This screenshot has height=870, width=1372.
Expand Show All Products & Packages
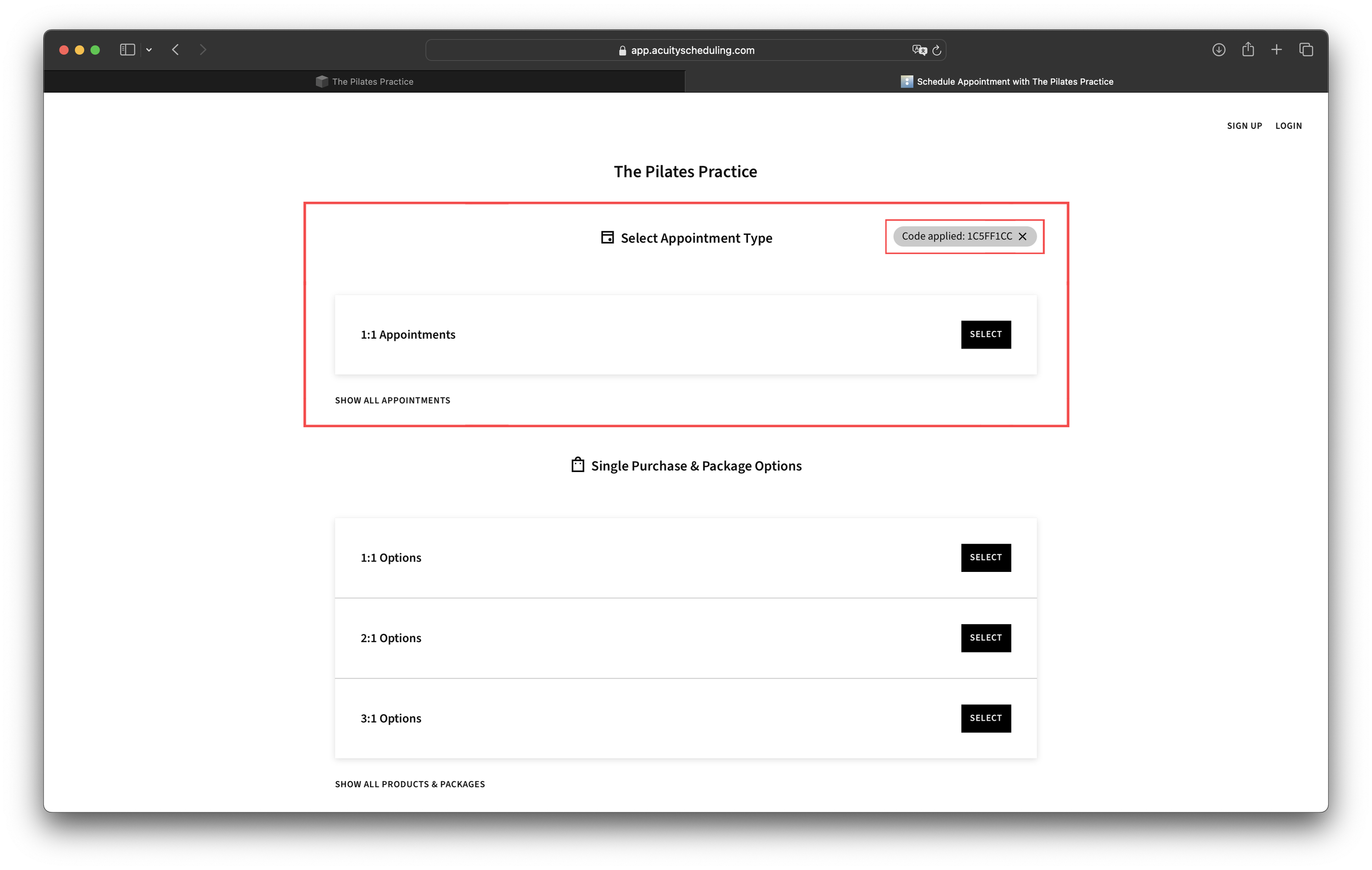point(409,784)
